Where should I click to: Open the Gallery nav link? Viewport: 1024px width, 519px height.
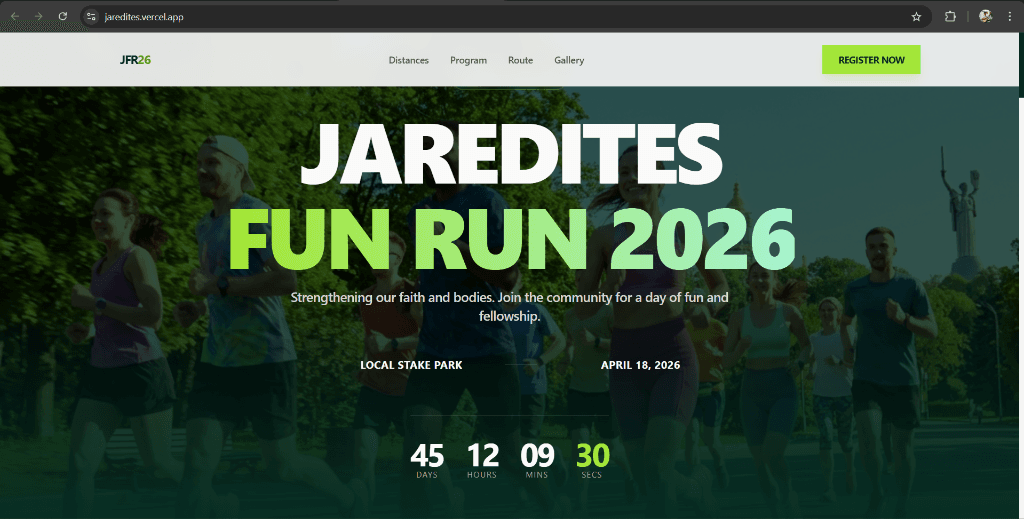pos(569,60)
